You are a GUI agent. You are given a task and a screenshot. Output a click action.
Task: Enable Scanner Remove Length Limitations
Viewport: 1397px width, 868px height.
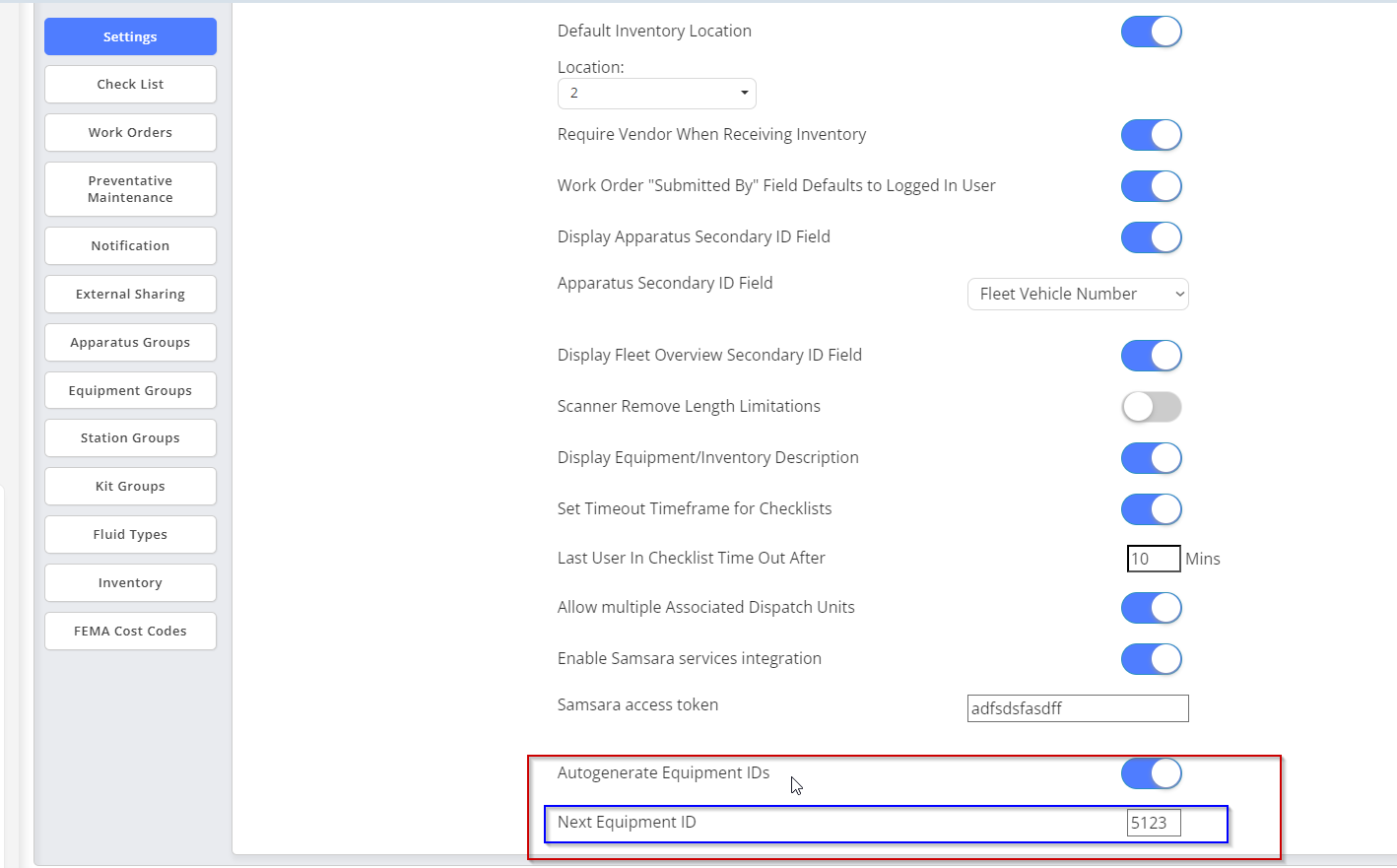(x=1151, y=407)
